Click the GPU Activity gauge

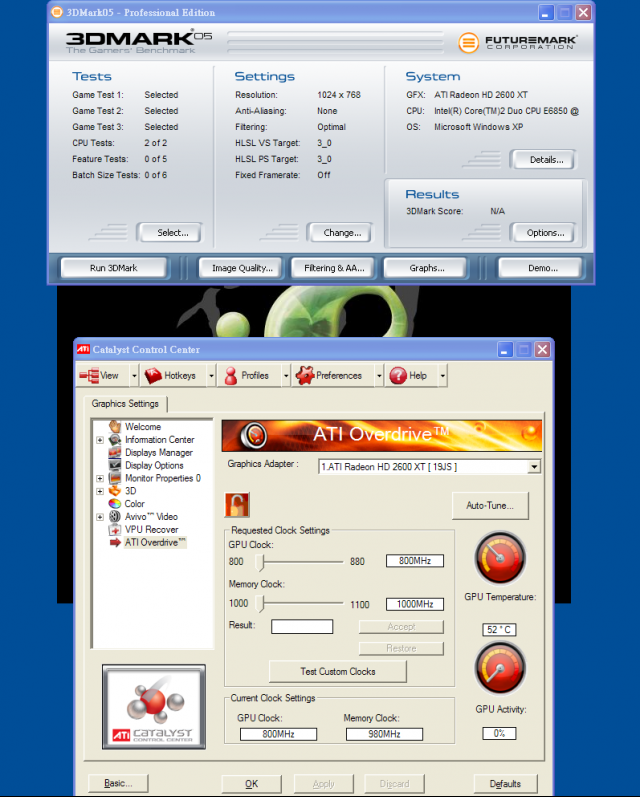500,668
